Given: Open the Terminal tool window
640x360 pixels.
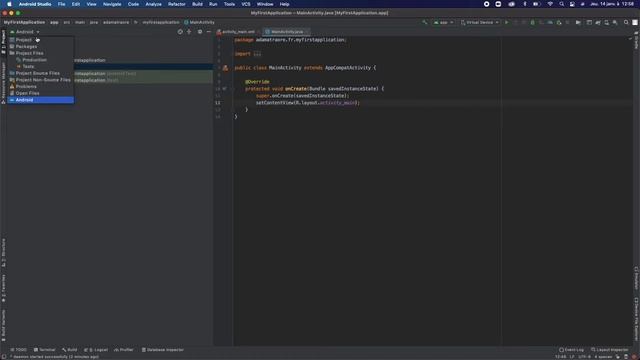Looking at the screenshot, I should (x=44, y=350).
